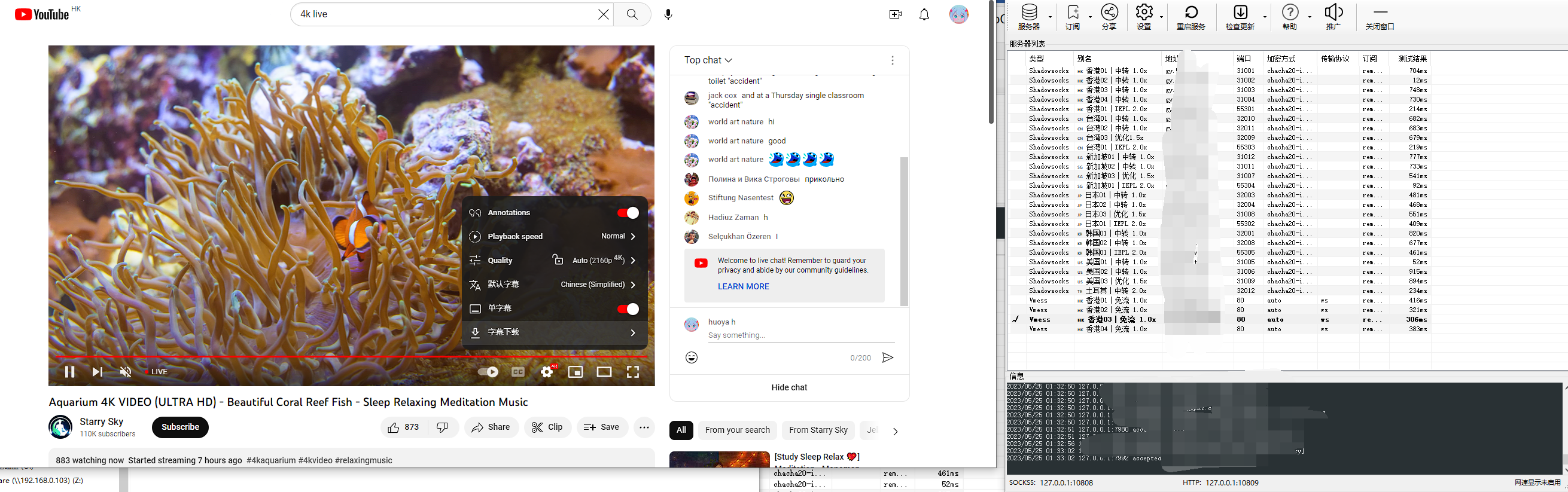The image size is (1568, 492).
Task: Open the Share button
Action: coord(491,427)
